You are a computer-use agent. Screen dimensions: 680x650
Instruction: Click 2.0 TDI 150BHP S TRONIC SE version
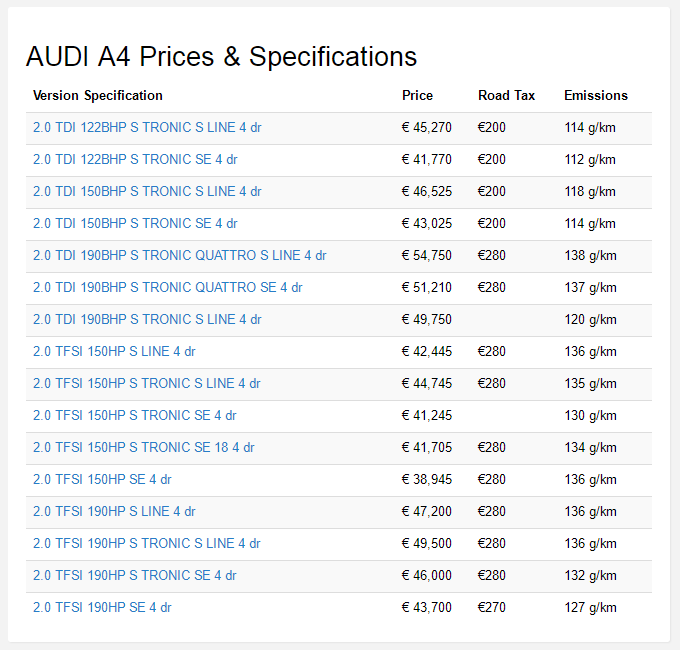[x=135, y=224]
